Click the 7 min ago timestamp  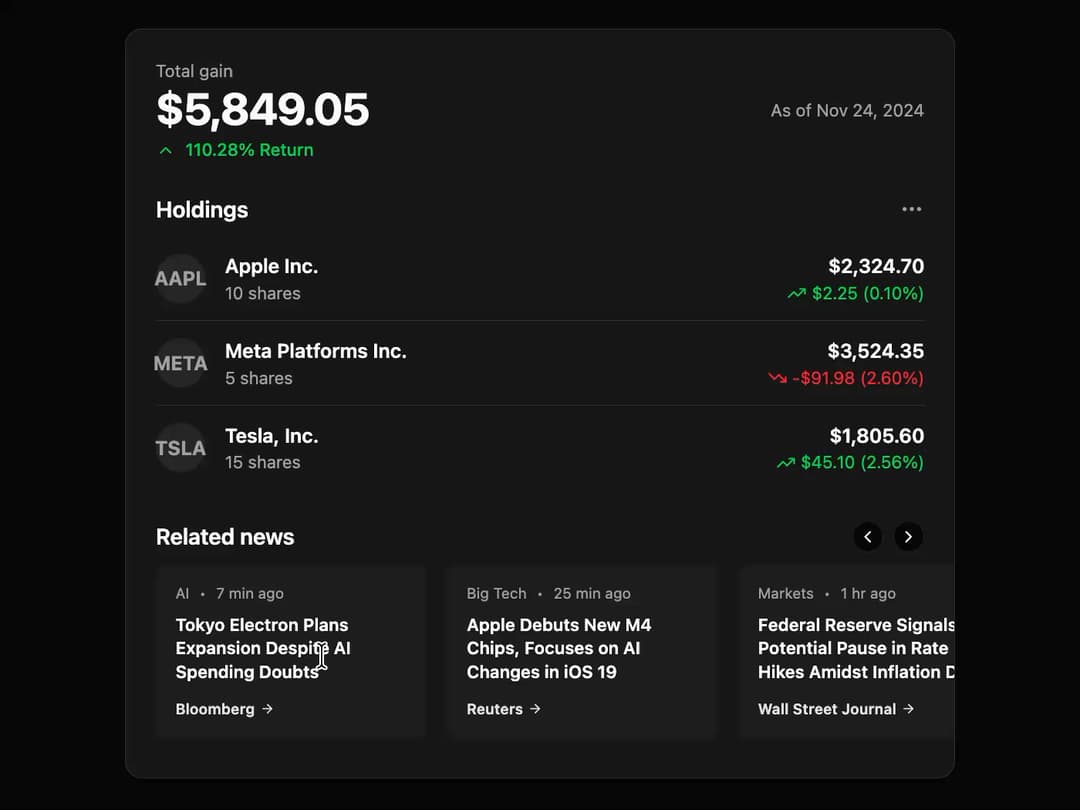click(249, 594)
